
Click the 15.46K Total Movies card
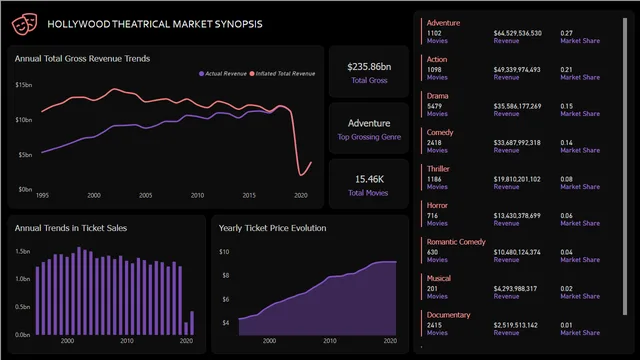pyautogui.click(x=369, y=184)
